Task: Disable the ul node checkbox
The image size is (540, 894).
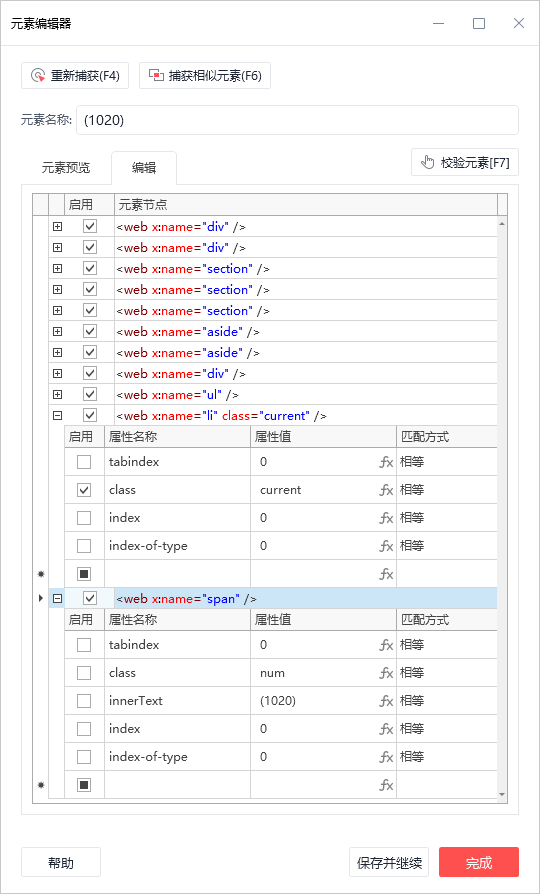Action: pos(90,394)
